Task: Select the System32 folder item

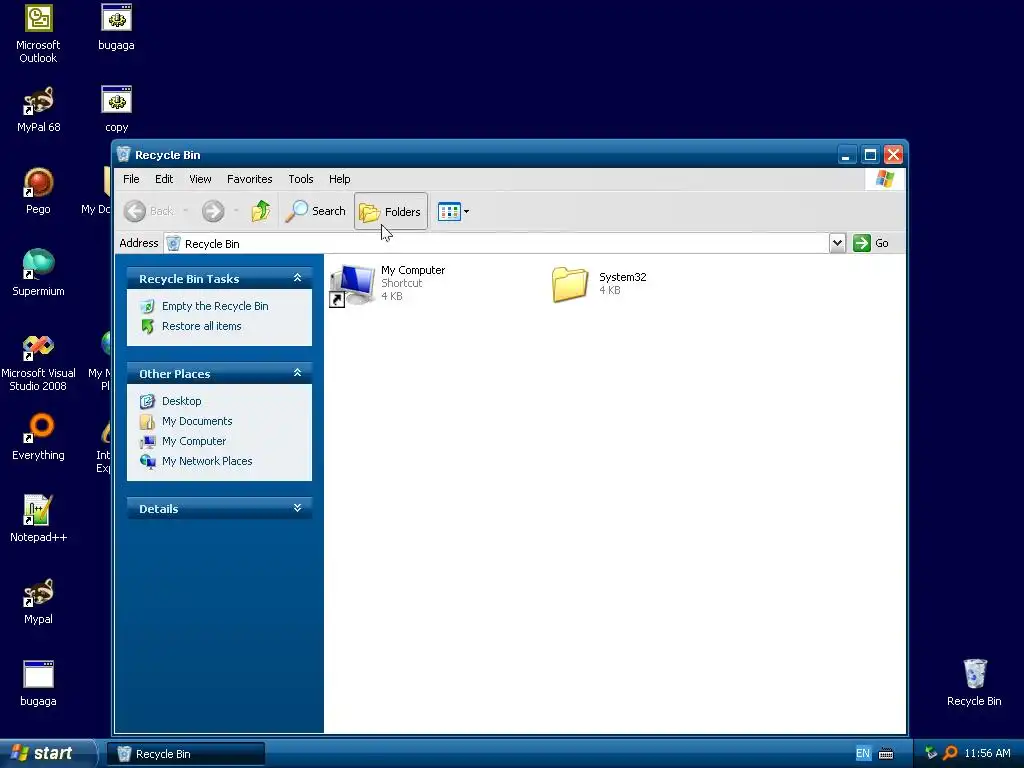Action: click(599, 284)
